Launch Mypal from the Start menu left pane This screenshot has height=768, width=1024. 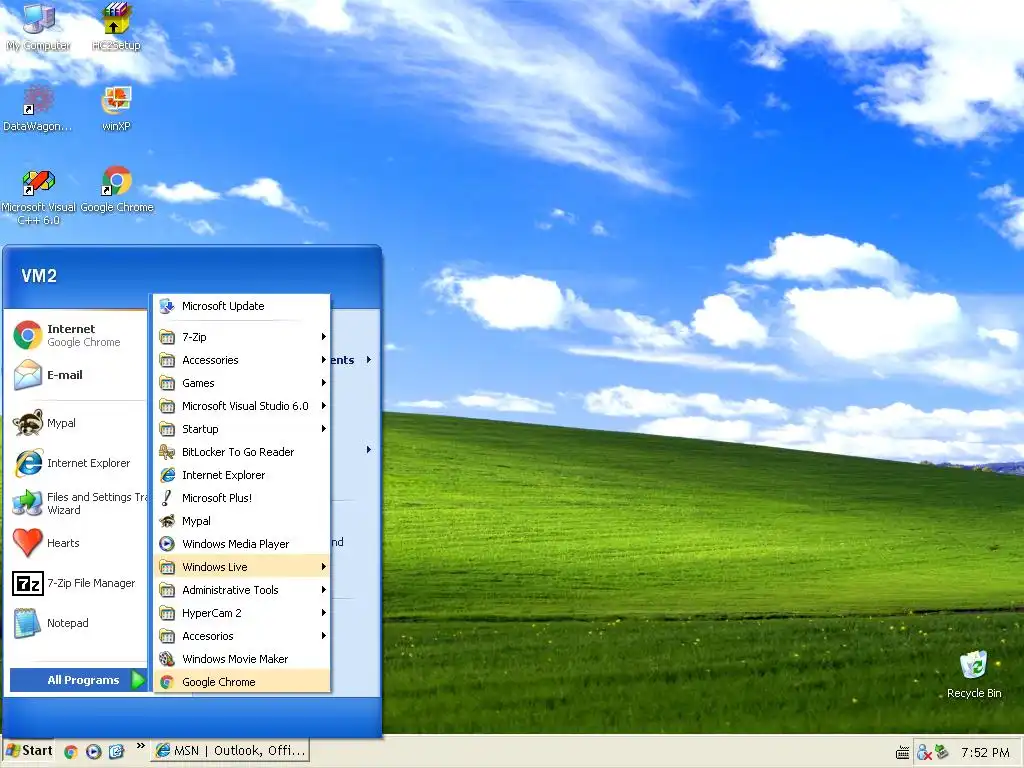[x=75, y=423]
